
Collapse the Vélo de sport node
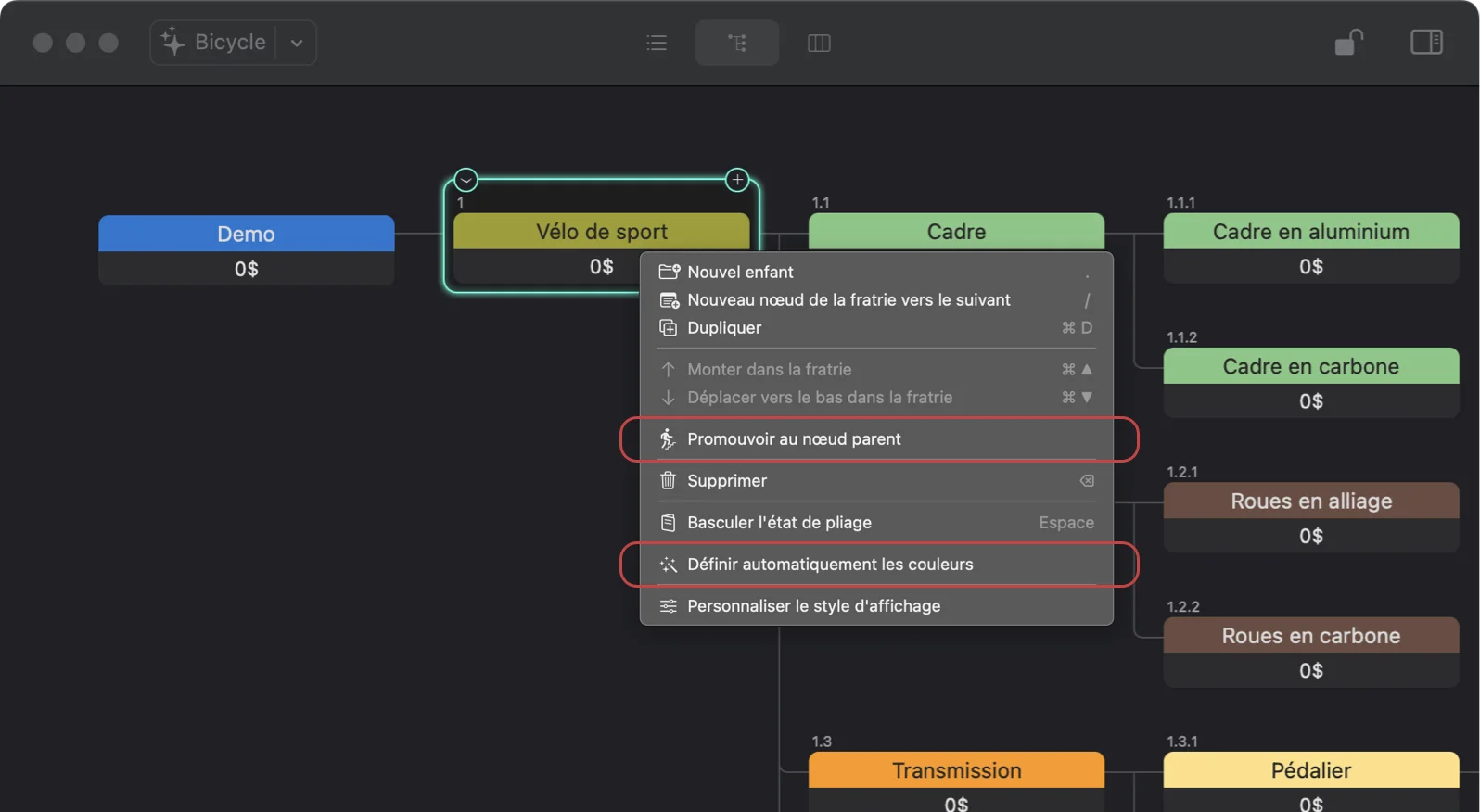(466, 180)
